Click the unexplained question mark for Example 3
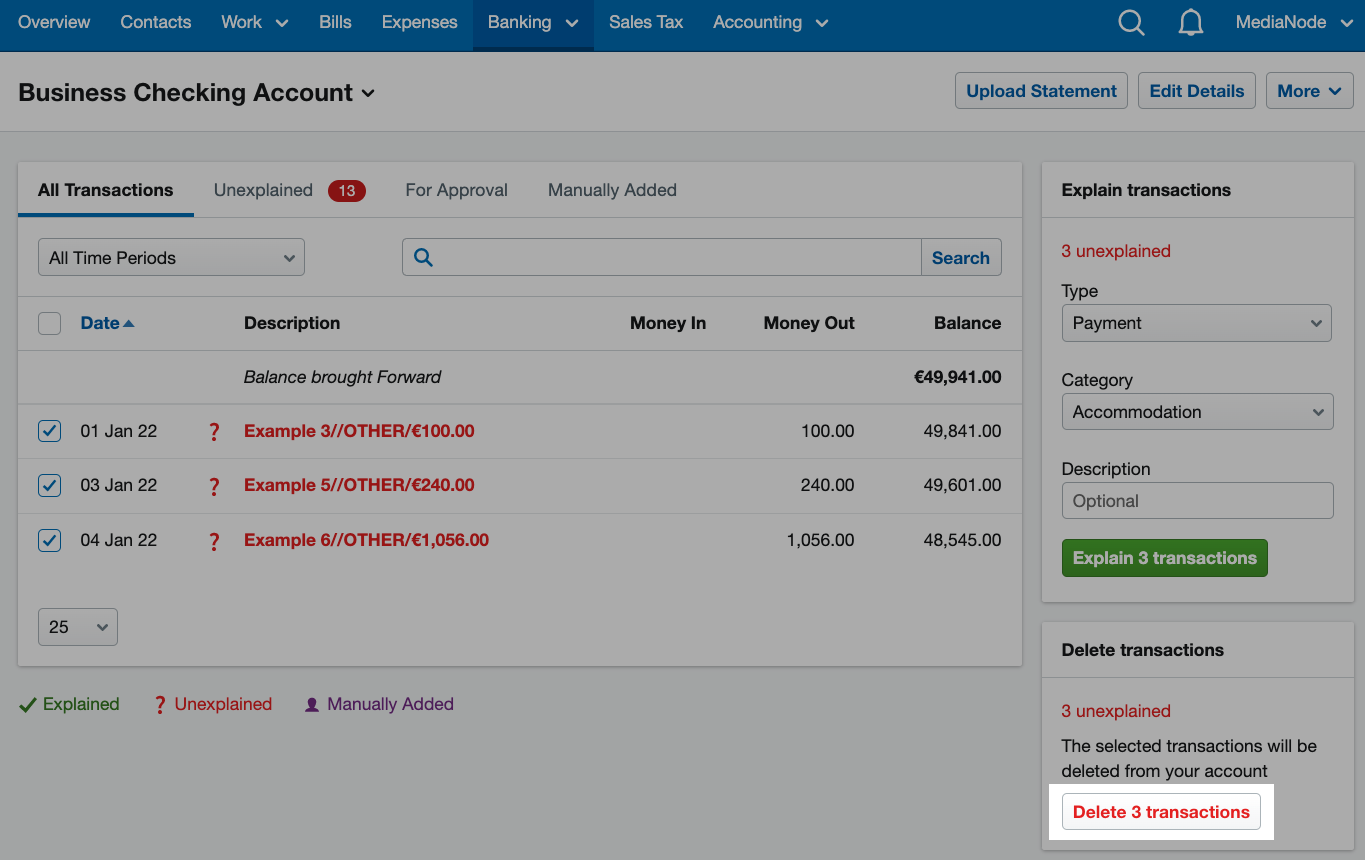The image size is (1365, 860). point(213,432)
